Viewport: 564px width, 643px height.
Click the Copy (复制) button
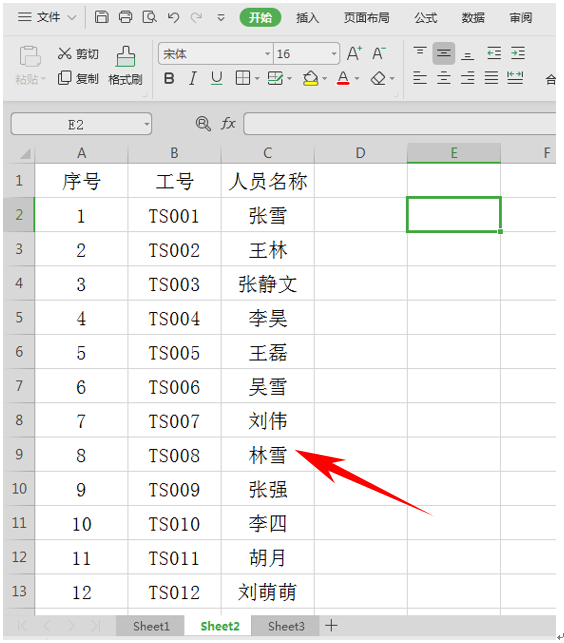(78, 78)
